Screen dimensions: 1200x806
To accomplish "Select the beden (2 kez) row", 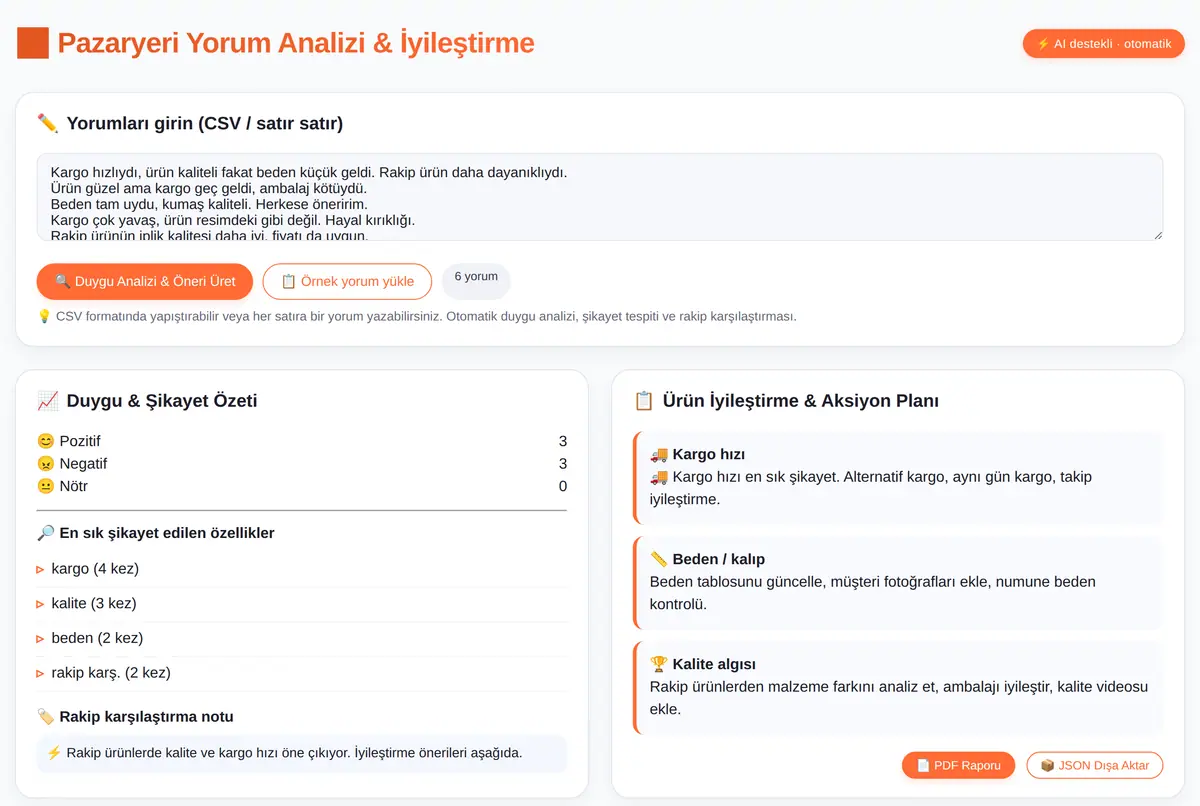I will [x=302, y=638].
